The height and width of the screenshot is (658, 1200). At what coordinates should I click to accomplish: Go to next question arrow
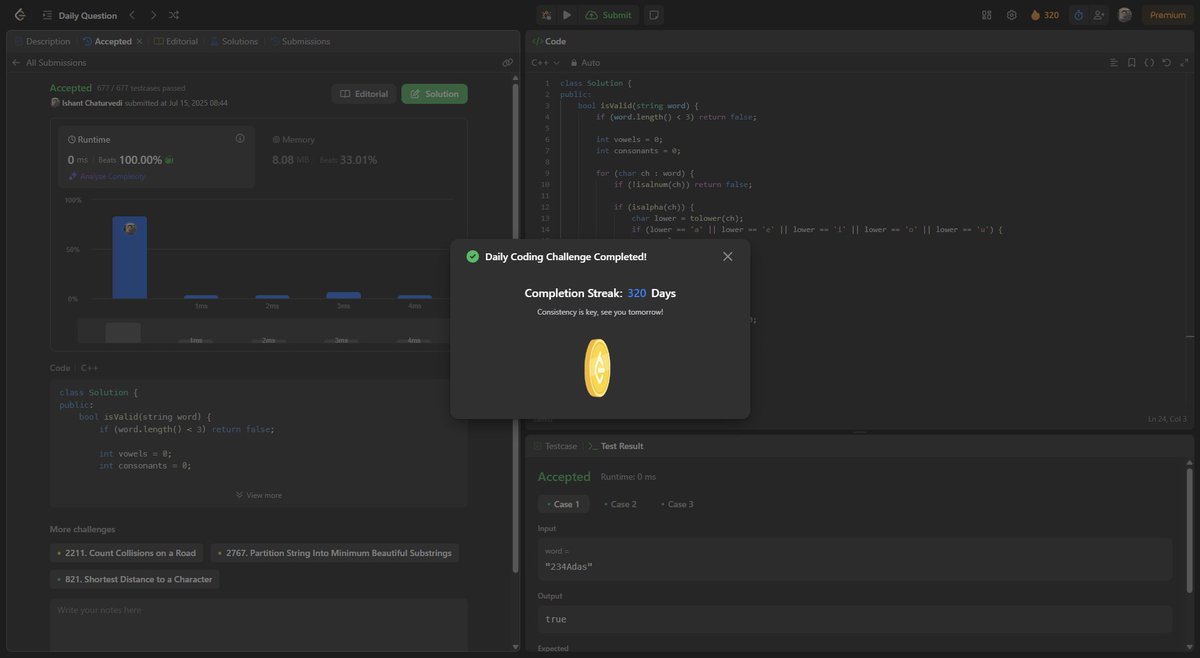click(x=153, y=15)
